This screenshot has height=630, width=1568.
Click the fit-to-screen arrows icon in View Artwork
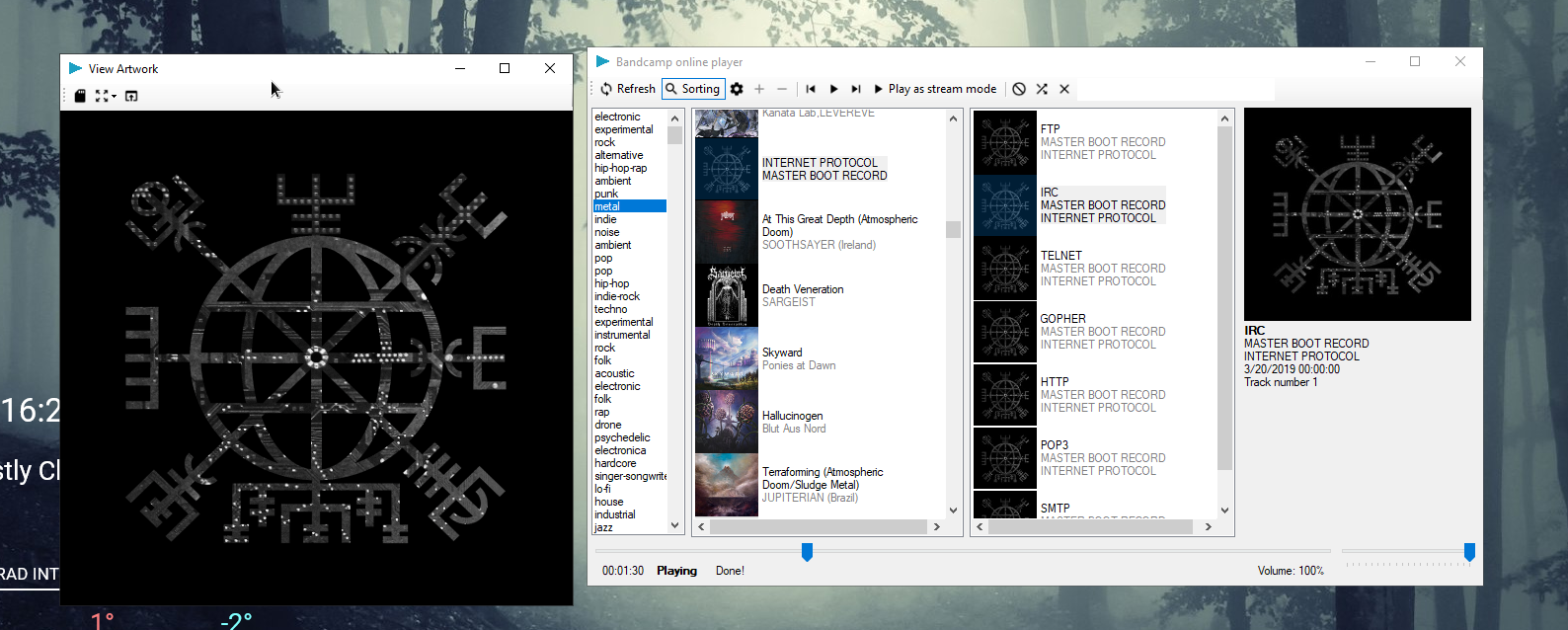point(102,96)
